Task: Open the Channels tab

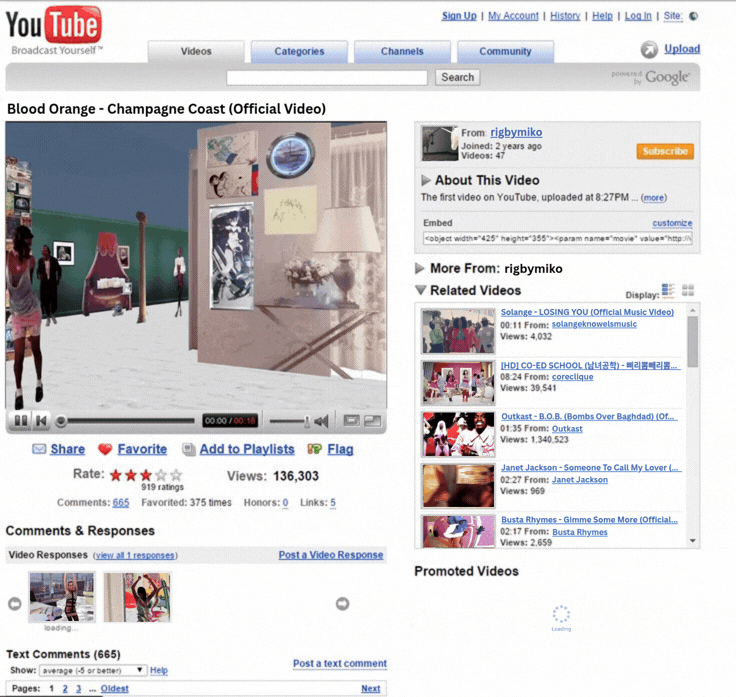Action: (x=402, y=52)
